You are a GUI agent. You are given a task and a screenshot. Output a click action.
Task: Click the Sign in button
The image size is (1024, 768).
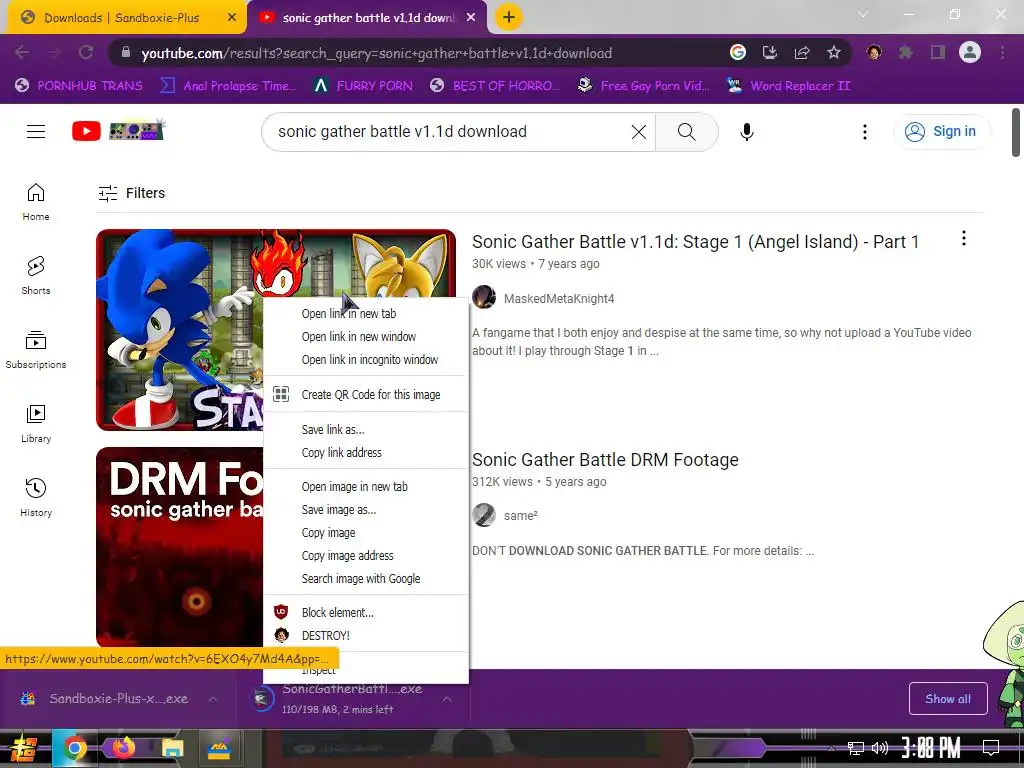[x=941, y=131]
